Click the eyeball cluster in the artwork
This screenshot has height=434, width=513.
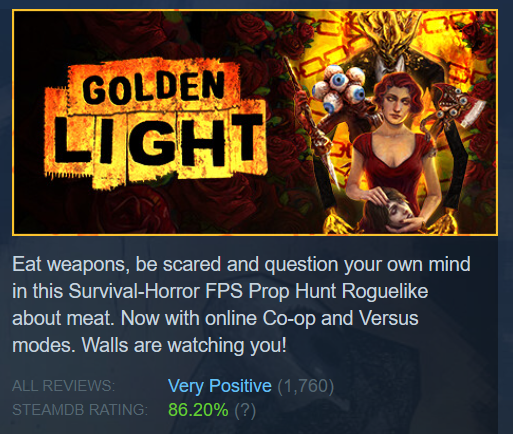[x=338, y=87]
